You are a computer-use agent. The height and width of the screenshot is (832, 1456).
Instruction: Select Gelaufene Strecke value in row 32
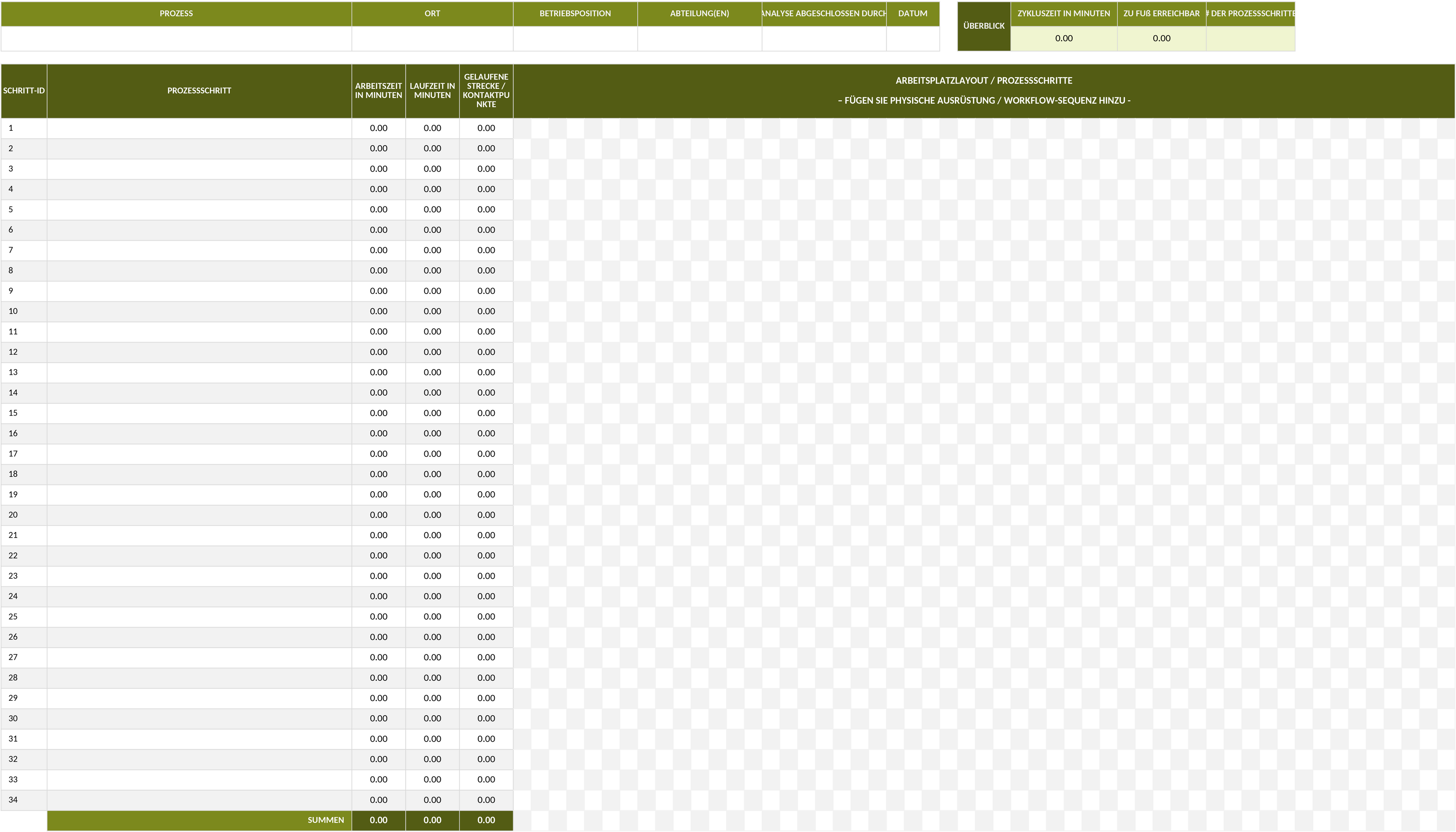[486, 760]
